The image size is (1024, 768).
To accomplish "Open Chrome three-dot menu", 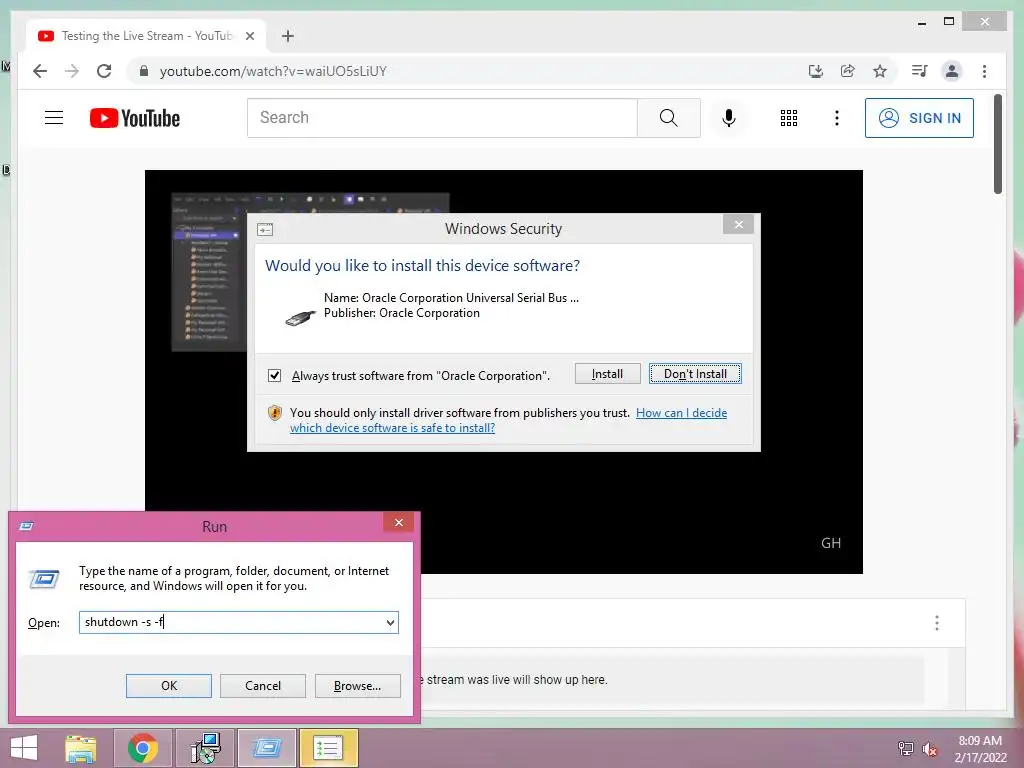I will tap(984, 71).
